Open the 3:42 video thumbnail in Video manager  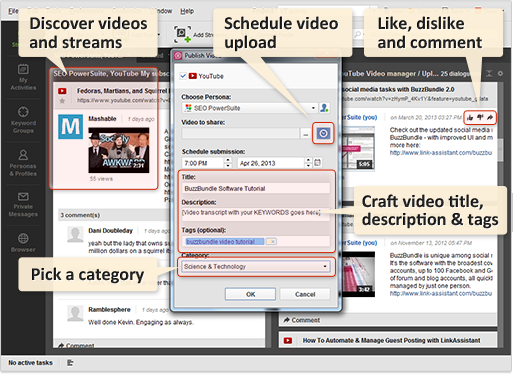[x=358, y=274]
